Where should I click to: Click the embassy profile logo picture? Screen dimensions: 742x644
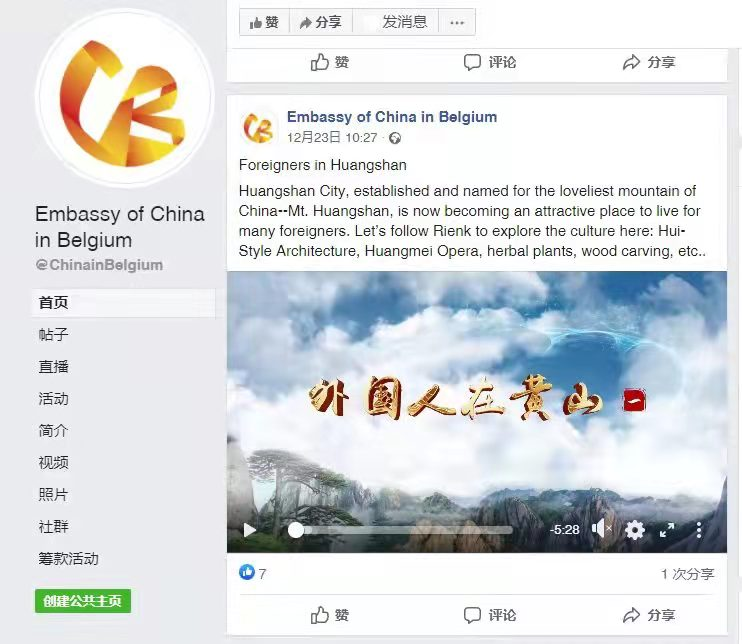tap(125, 97)
